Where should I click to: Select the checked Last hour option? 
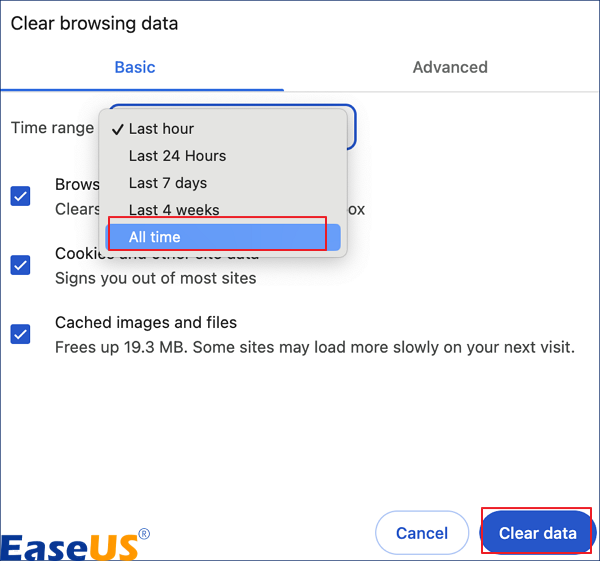(161, 129)
